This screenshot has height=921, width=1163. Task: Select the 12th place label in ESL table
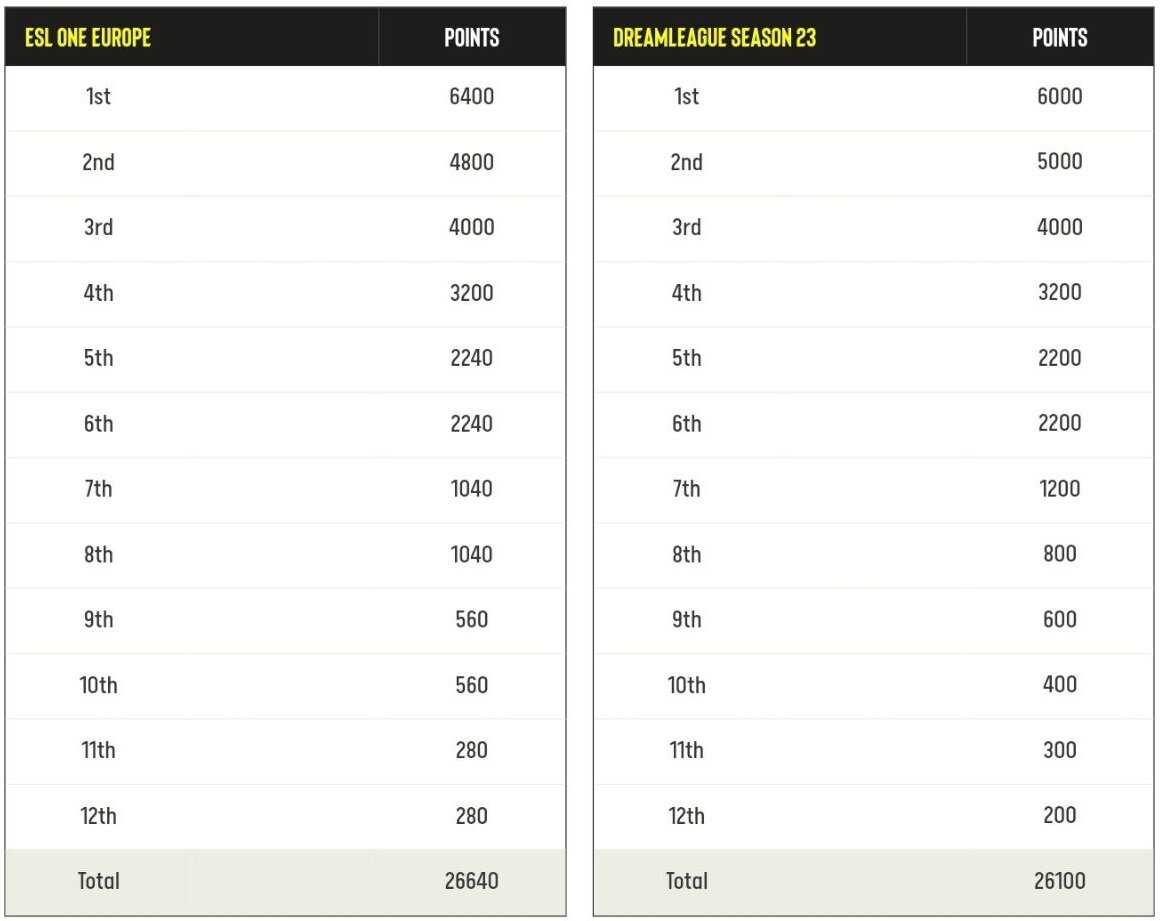coord(99,816)
